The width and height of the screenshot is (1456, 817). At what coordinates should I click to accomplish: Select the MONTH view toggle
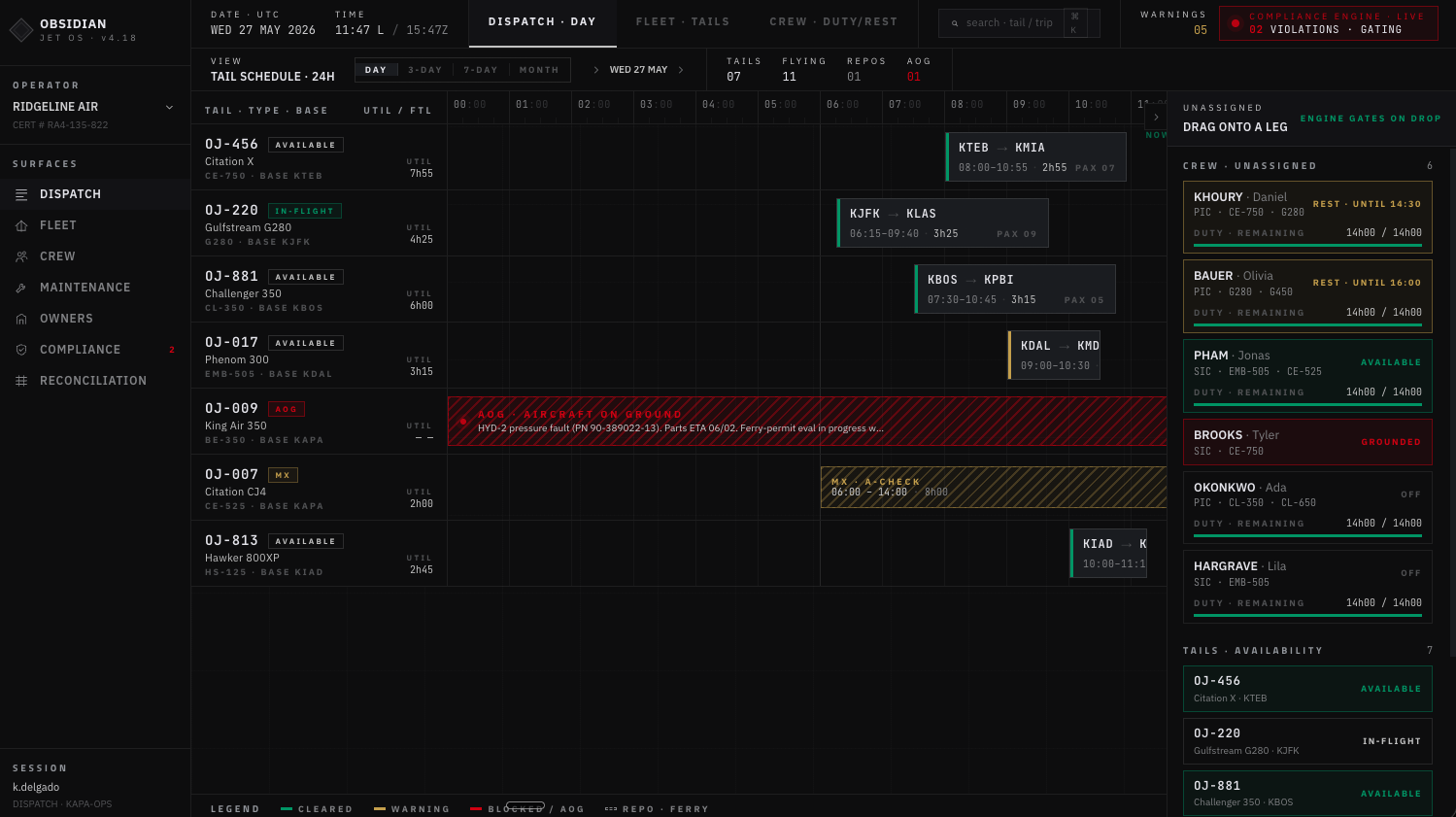click(x=539, y=70)
